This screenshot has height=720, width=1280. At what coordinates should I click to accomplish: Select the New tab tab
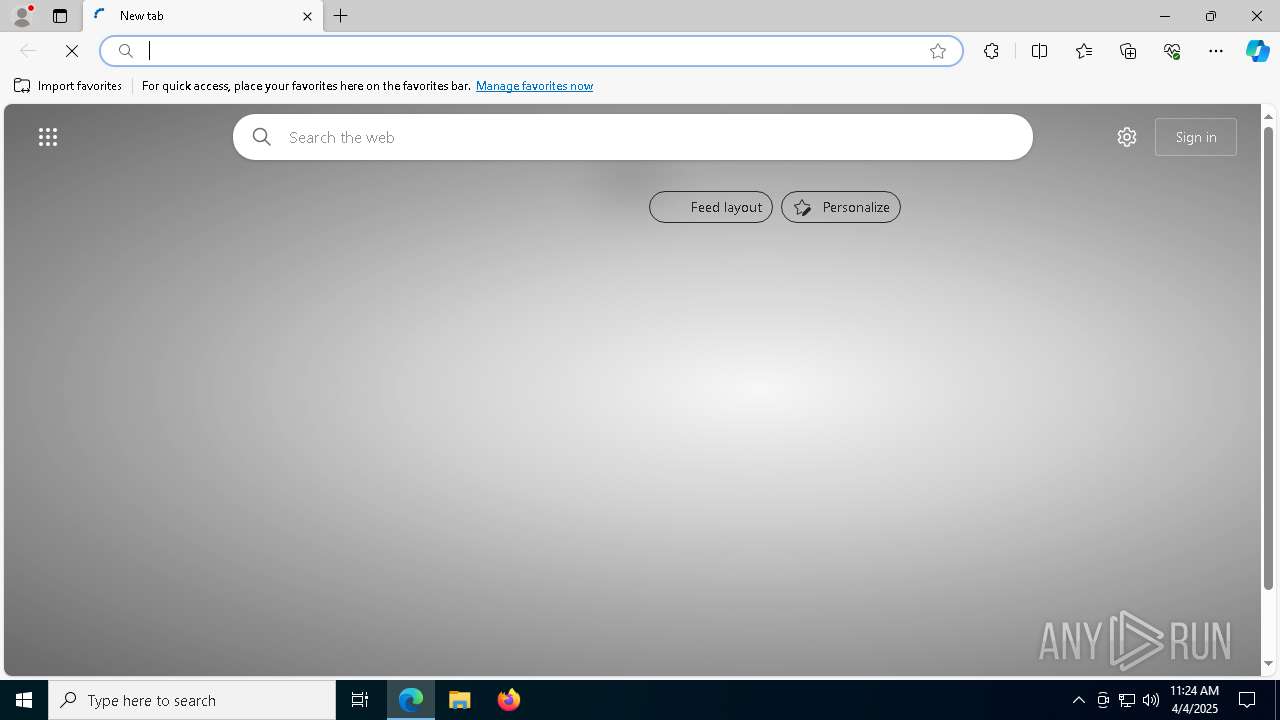(203, 16)
